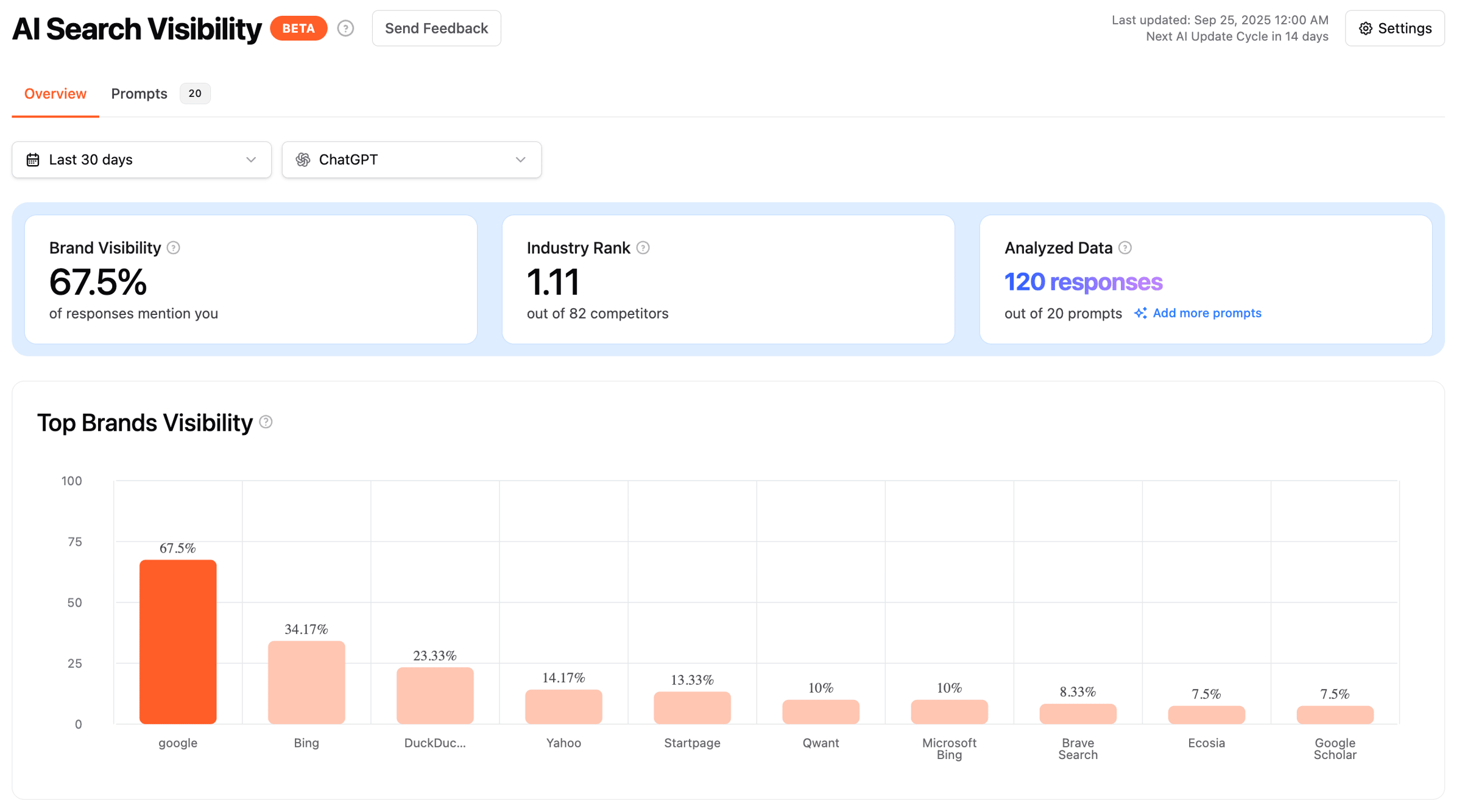
Task: Click Analyzed Data info icon
Action: point(1125,248)
